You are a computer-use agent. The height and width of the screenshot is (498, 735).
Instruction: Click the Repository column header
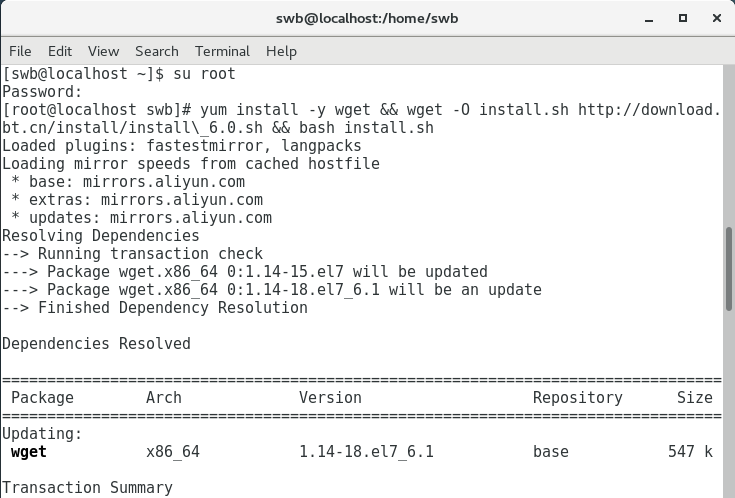pyautogui.click(x=577, y=398)
